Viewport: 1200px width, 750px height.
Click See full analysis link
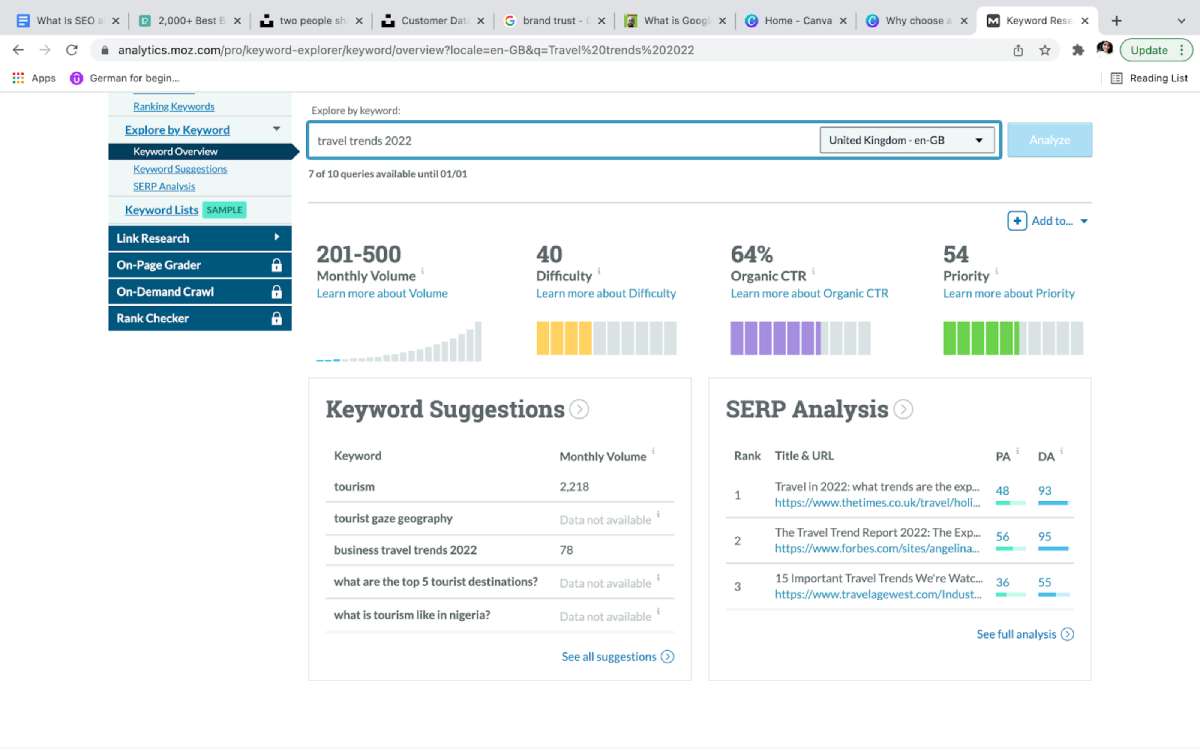[1025, 634]
